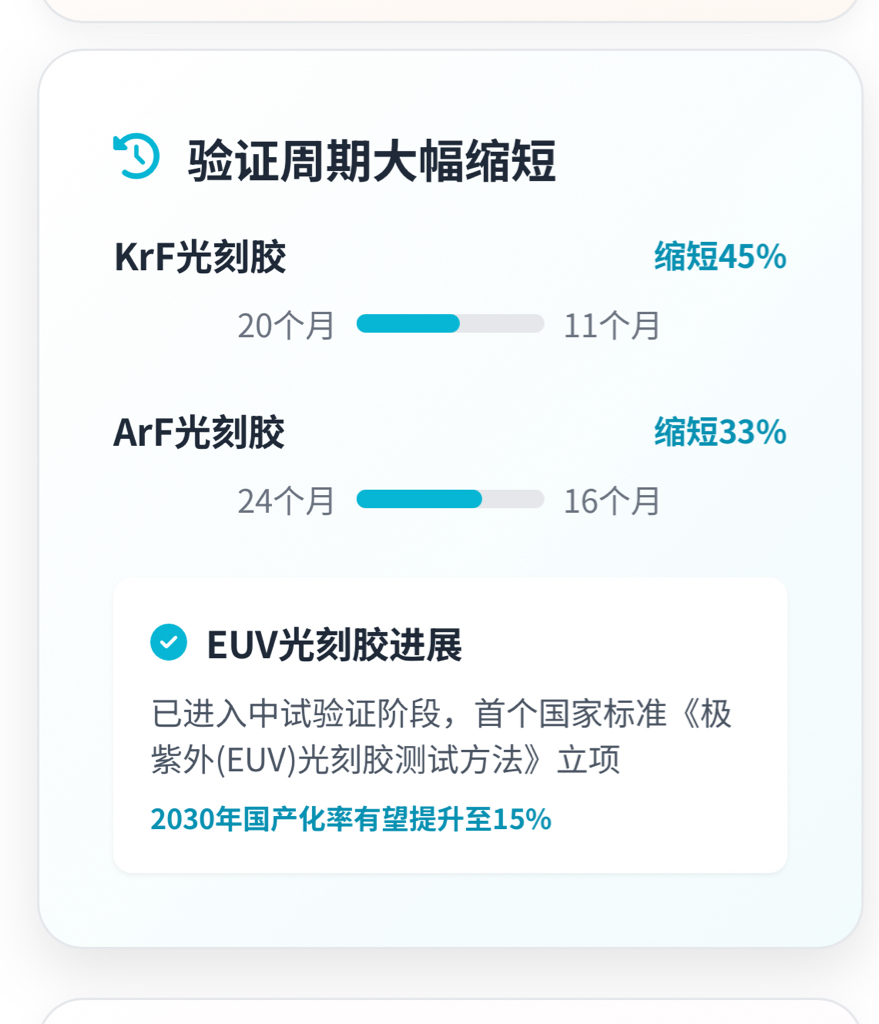Click the ArF progress bar
Screen dimensions: 879x1024
coord(451,499)
